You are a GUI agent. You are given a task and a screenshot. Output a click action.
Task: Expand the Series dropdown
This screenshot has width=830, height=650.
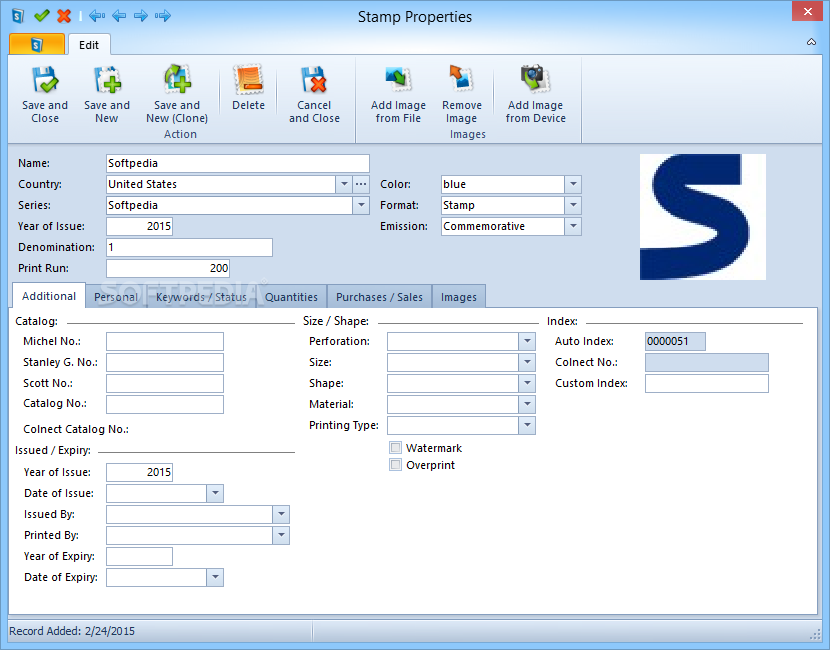(361, 205)
